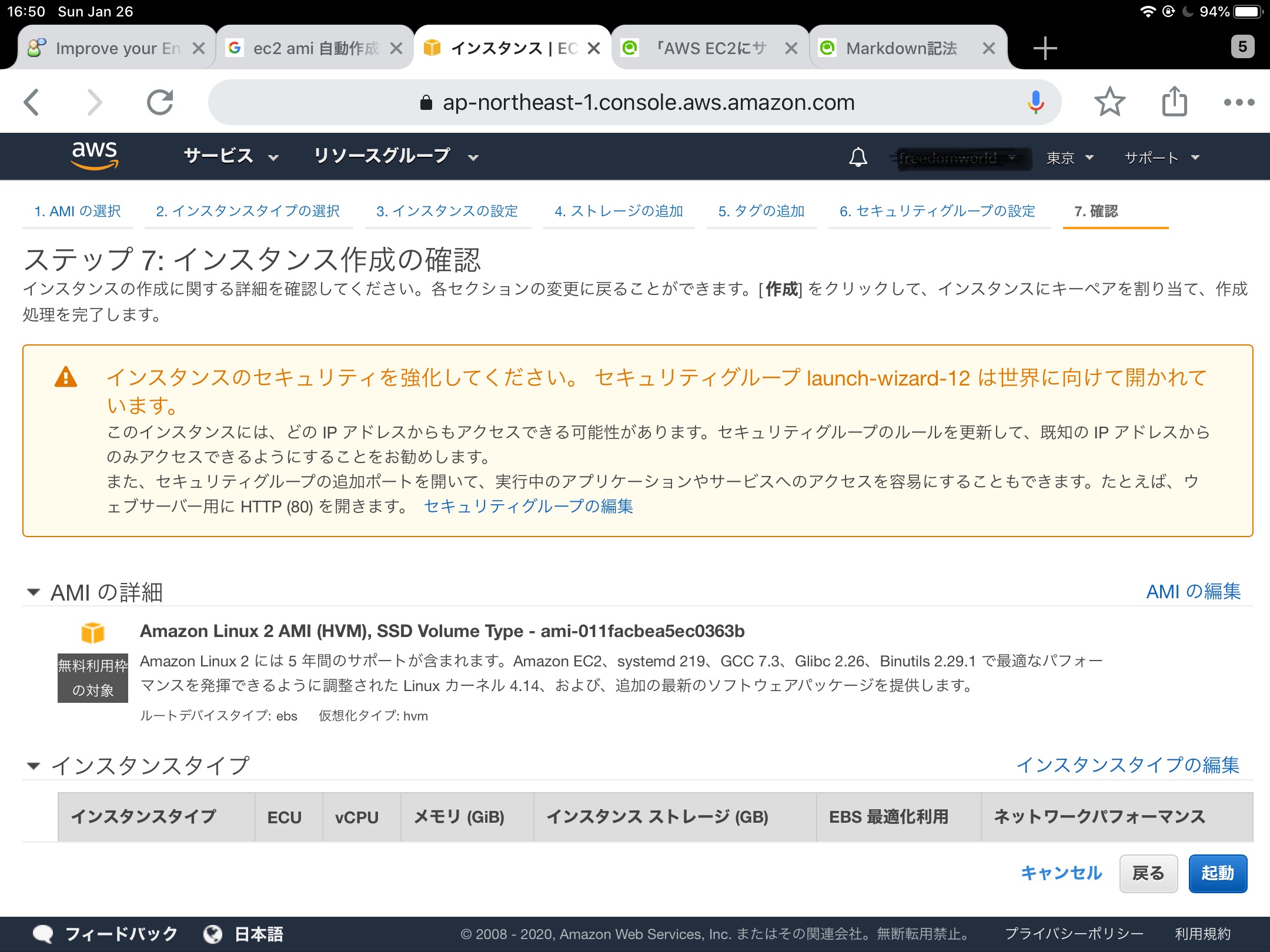Viewport: 1270px width, 952px height.
Task: Go to step 4. ストレージの追加
Action: tap(619, 211)
